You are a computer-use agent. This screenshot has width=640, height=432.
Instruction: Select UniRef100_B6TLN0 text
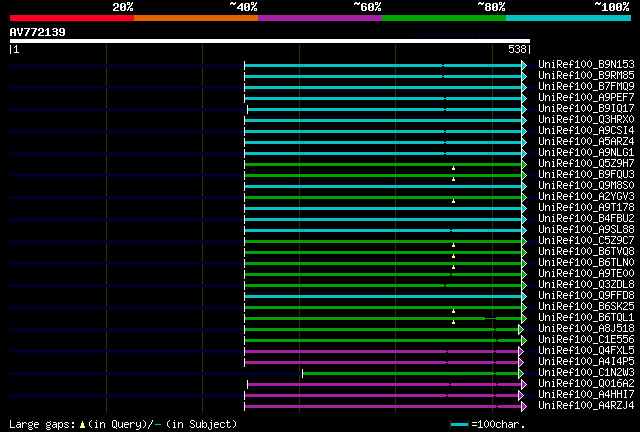pyautogui.click(x=586, y=263)
